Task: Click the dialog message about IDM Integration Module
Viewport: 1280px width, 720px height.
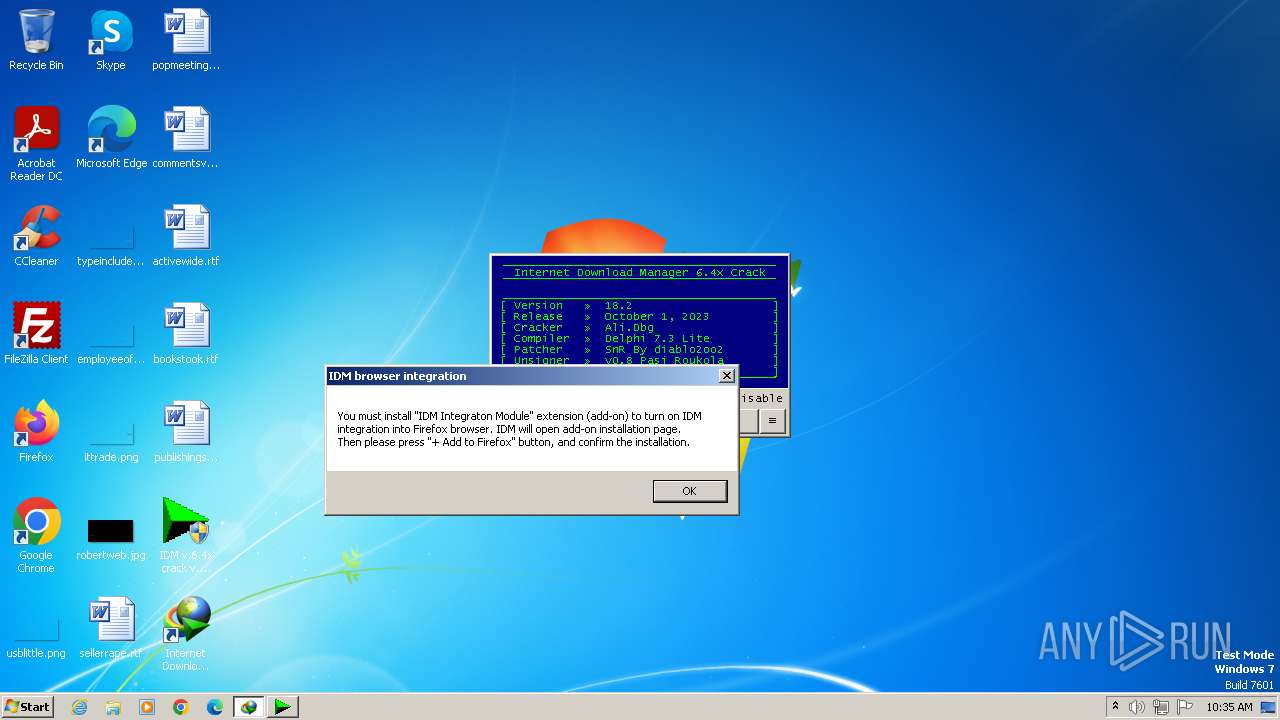Action: click(519, 429)
